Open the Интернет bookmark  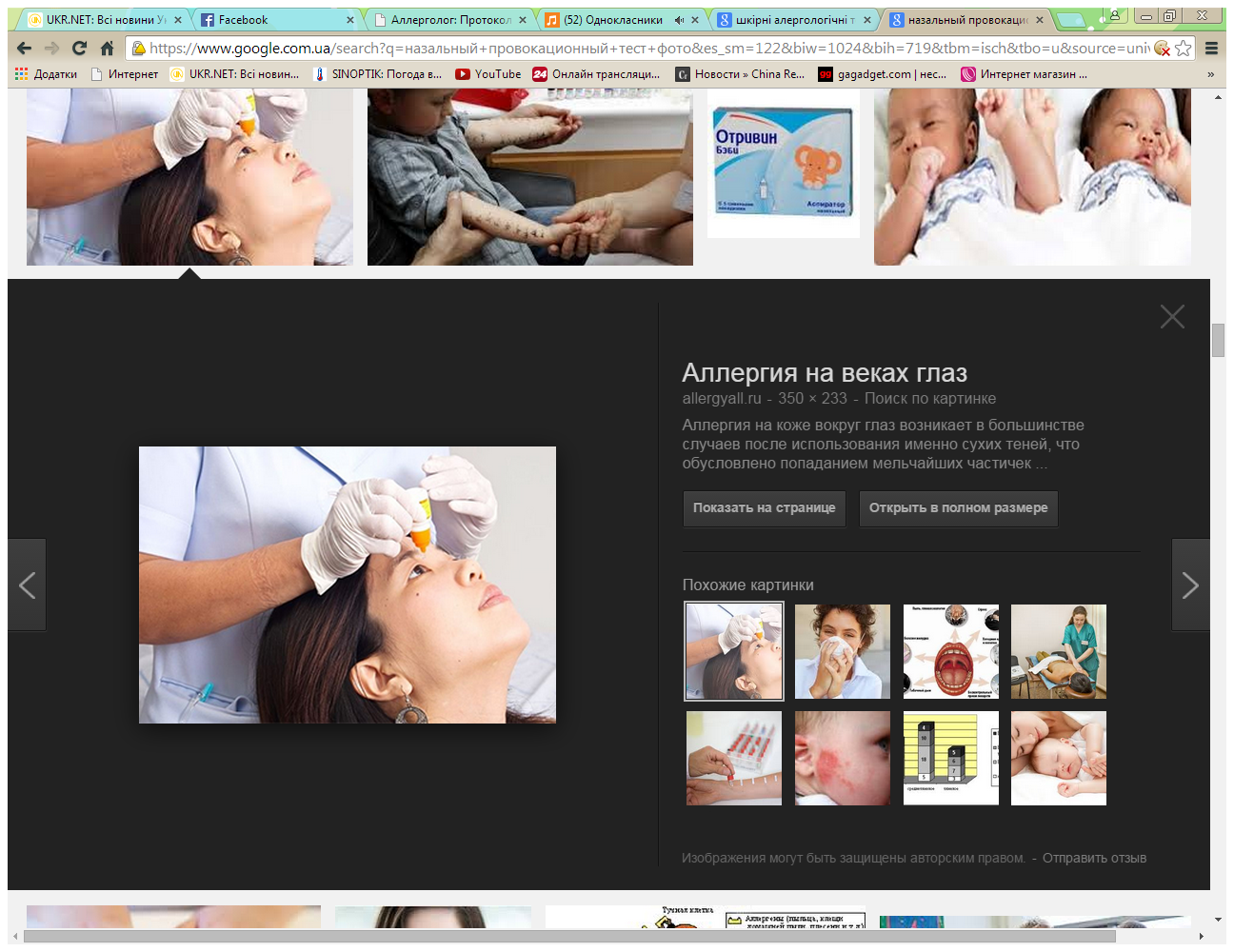click(x=124, y=74)
